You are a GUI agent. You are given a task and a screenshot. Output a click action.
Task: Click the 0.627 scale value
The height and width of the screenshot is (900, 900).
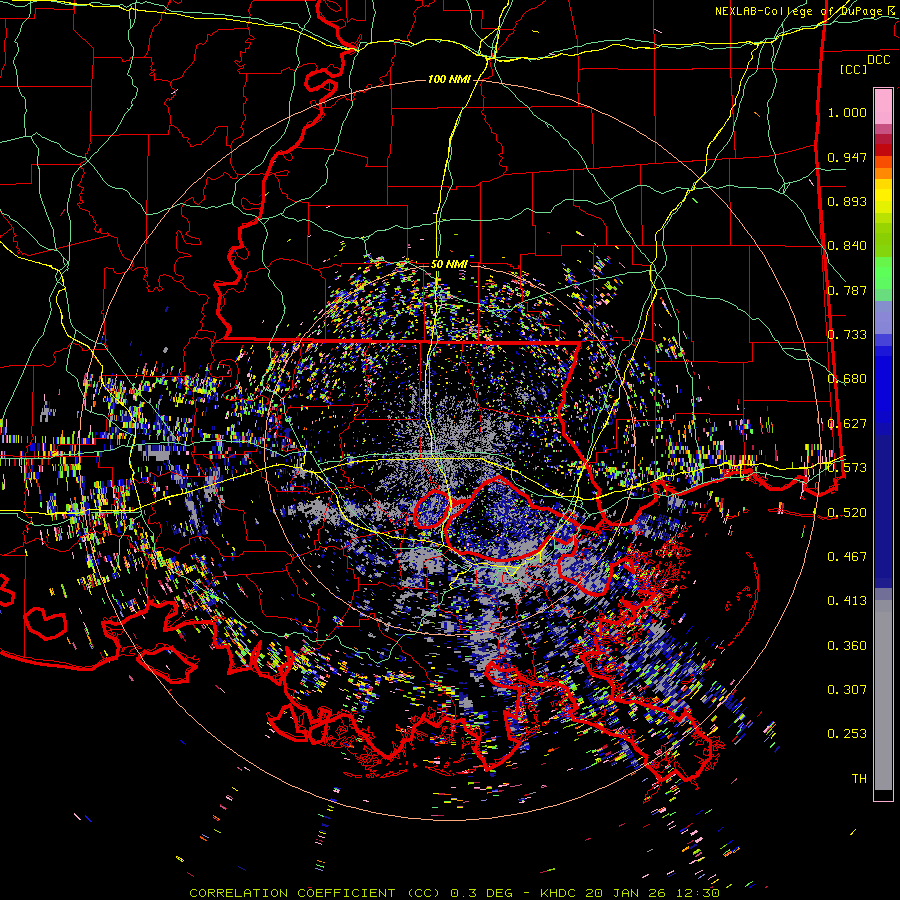[847, 424]
